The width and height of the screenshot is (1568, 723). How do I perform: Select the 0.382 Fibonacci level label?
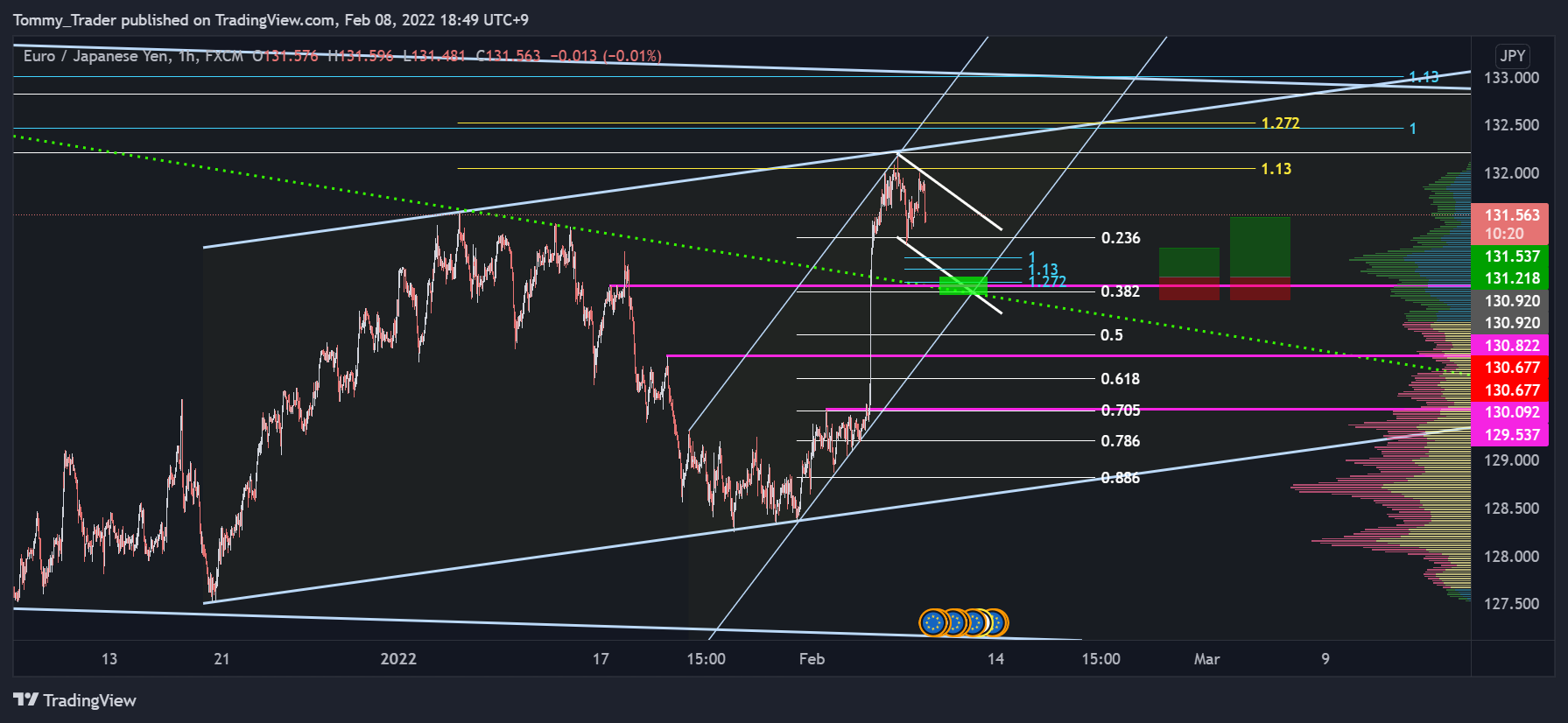tap(1121, 291)
